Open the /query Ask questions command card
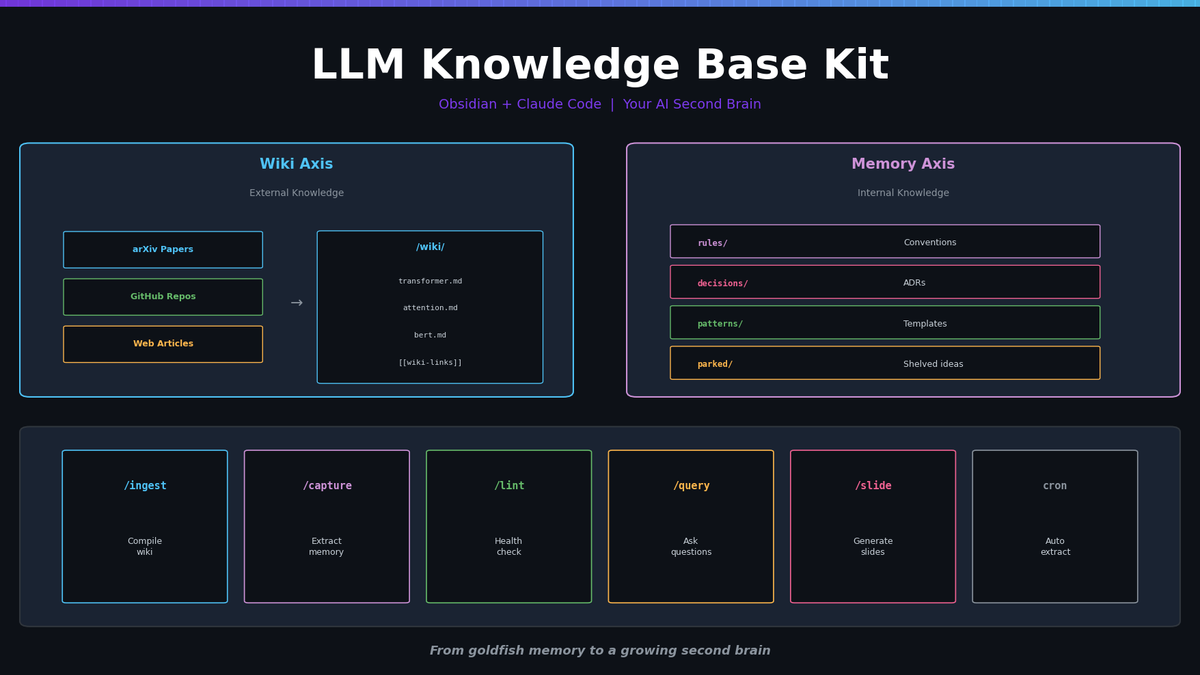 pyautogui.click(x=690, y=526)
